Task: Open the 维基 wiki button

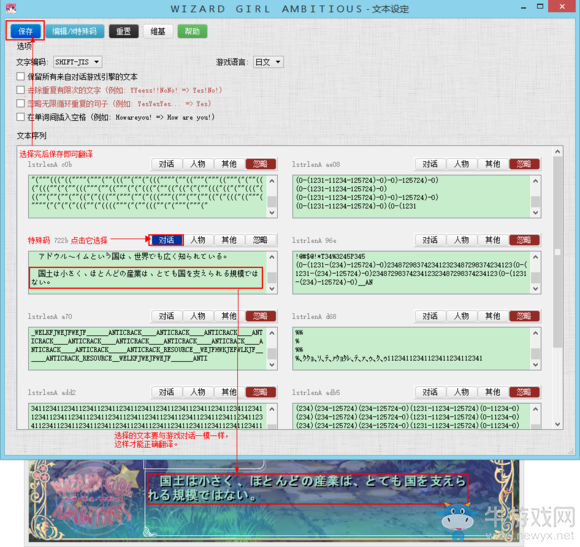Action: pos(158,31)
